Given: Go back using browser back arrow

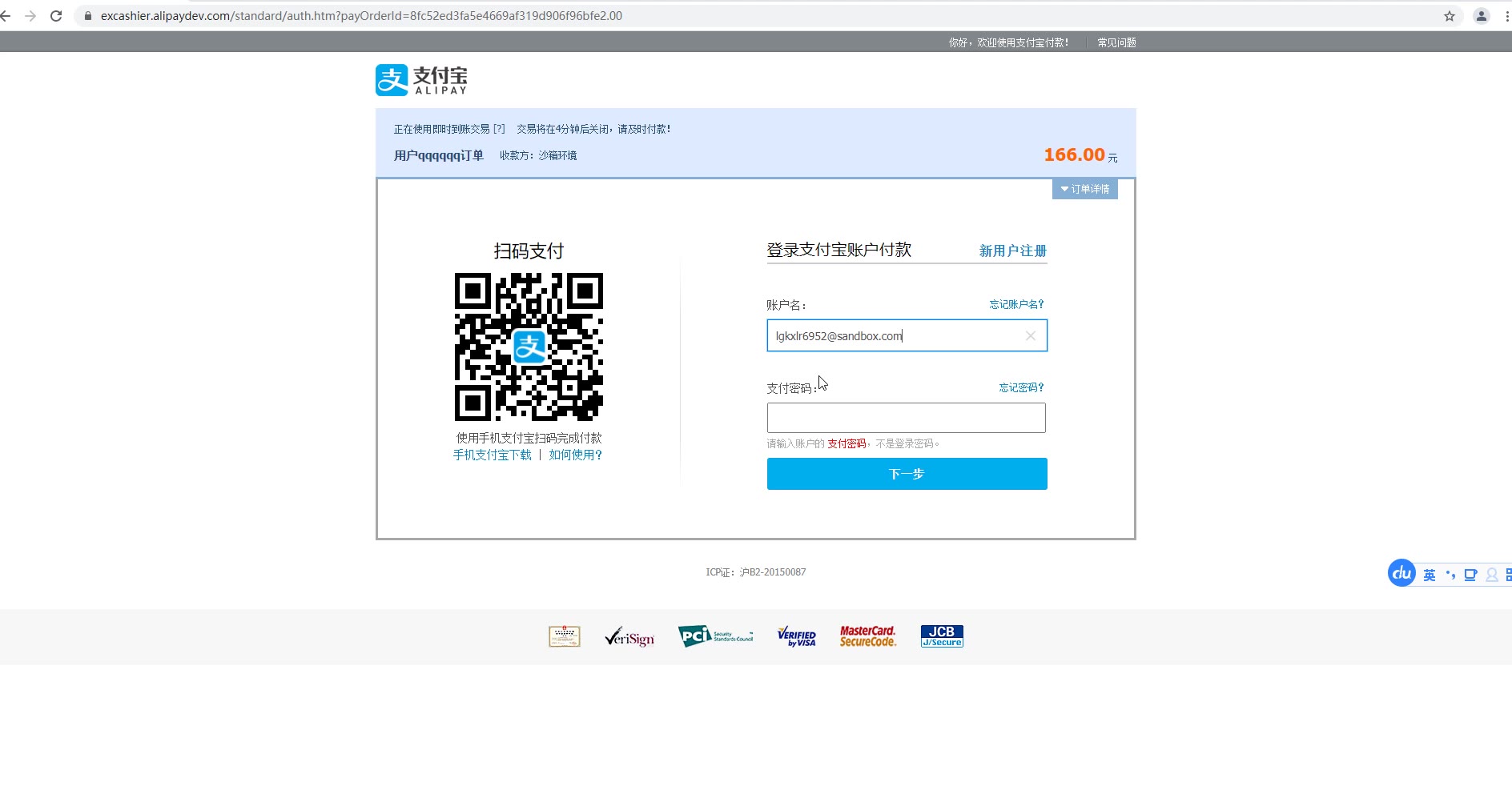Looking at the screenshot, I should tap(6, 16).
